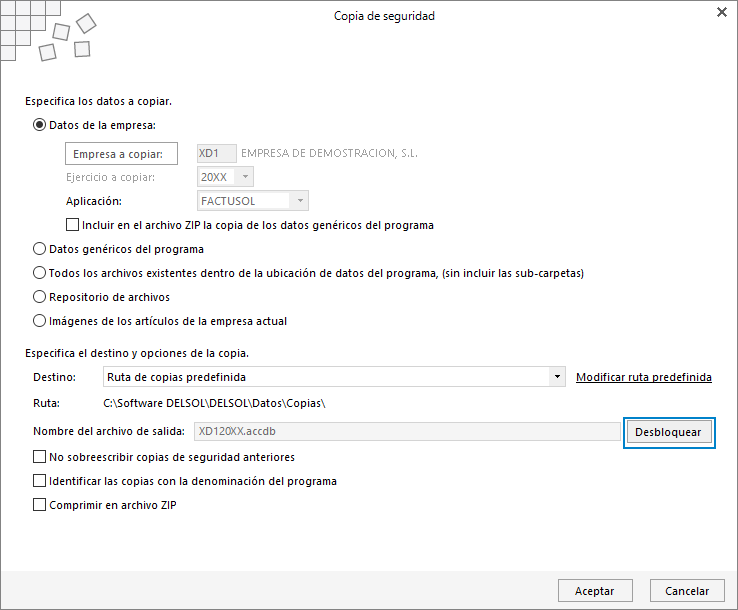Toggle 'Identificar las copias con la denominación' checkbox
The image size is (738, 610).
point(40,481)
